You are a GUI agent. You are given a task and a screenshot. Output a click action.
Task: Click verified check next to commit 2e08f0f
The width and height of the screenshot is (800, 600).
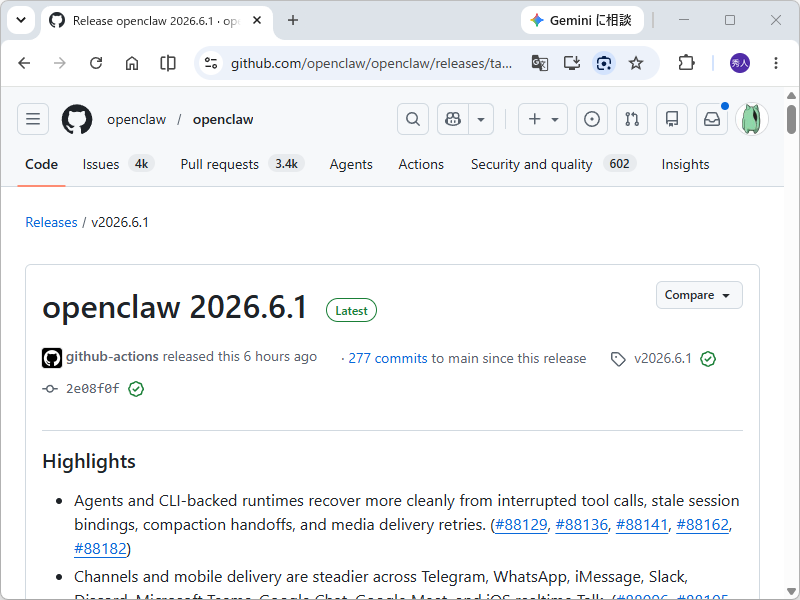pos(136,389)
